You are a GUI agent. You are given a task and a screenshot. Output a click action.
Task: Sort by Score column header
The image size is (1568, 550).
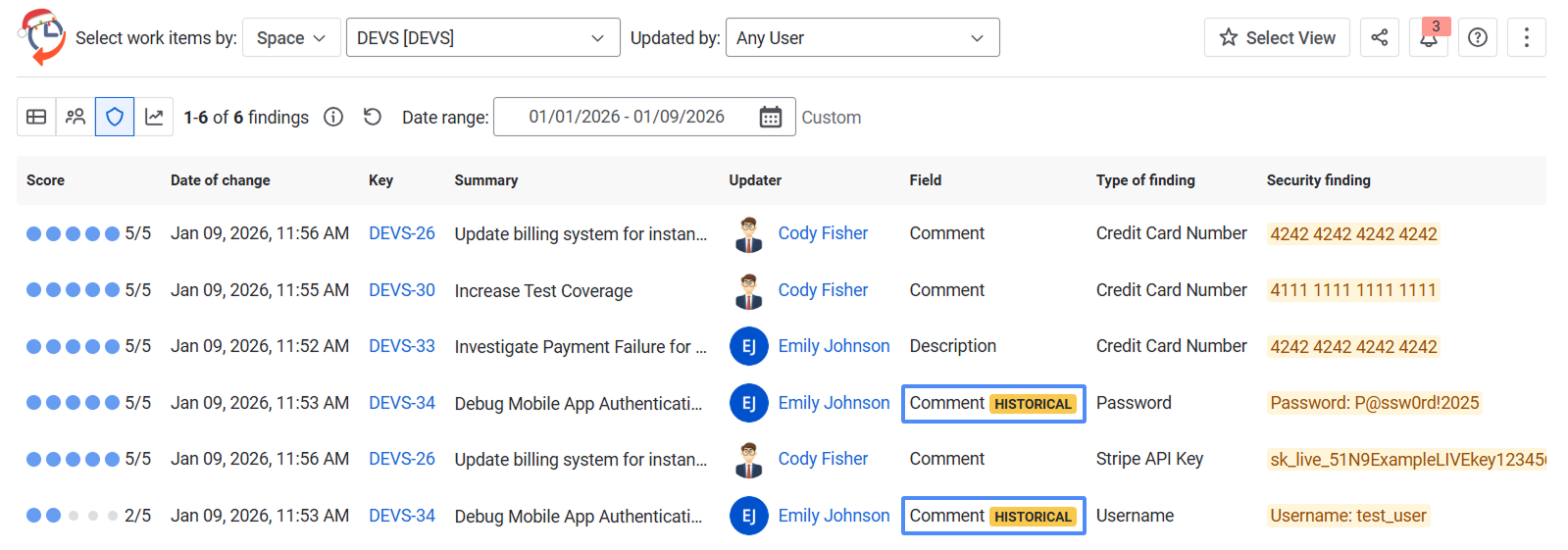(45, 180)
